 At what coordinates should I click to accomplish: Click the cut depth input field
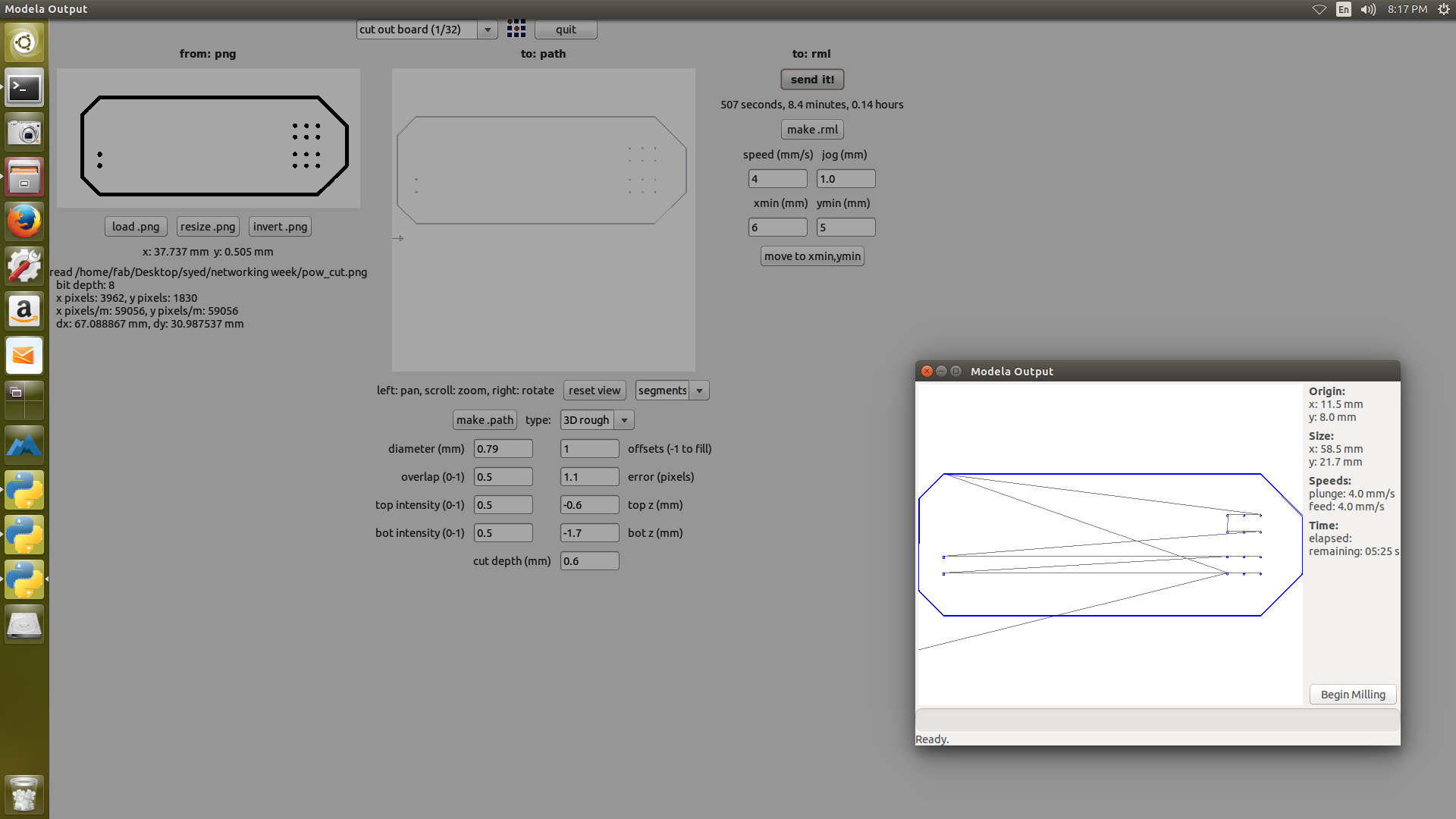[x=589, y=561]
